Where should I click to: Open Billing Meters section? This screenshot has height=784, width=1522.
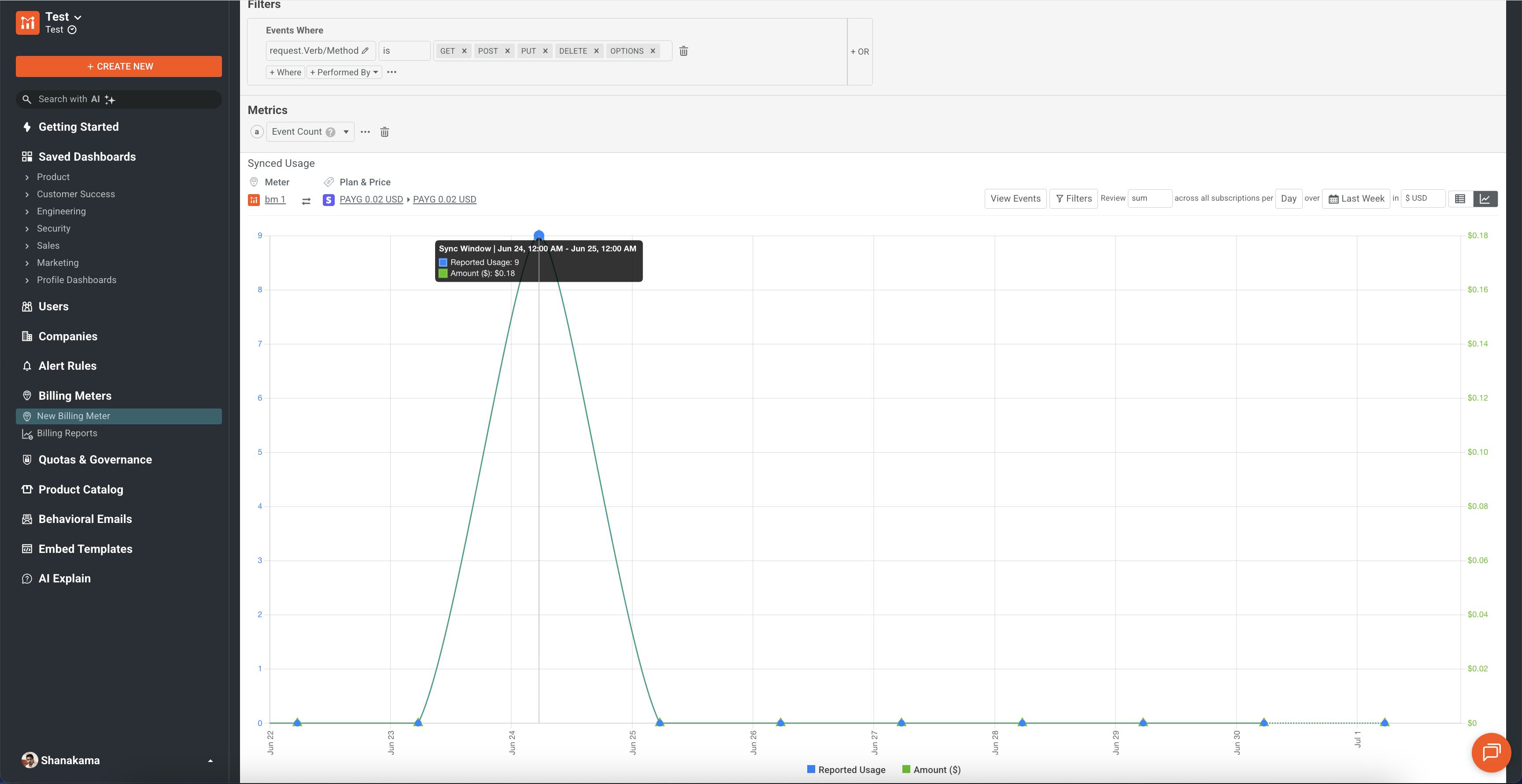pyautogui.click(x=74, y=396)
